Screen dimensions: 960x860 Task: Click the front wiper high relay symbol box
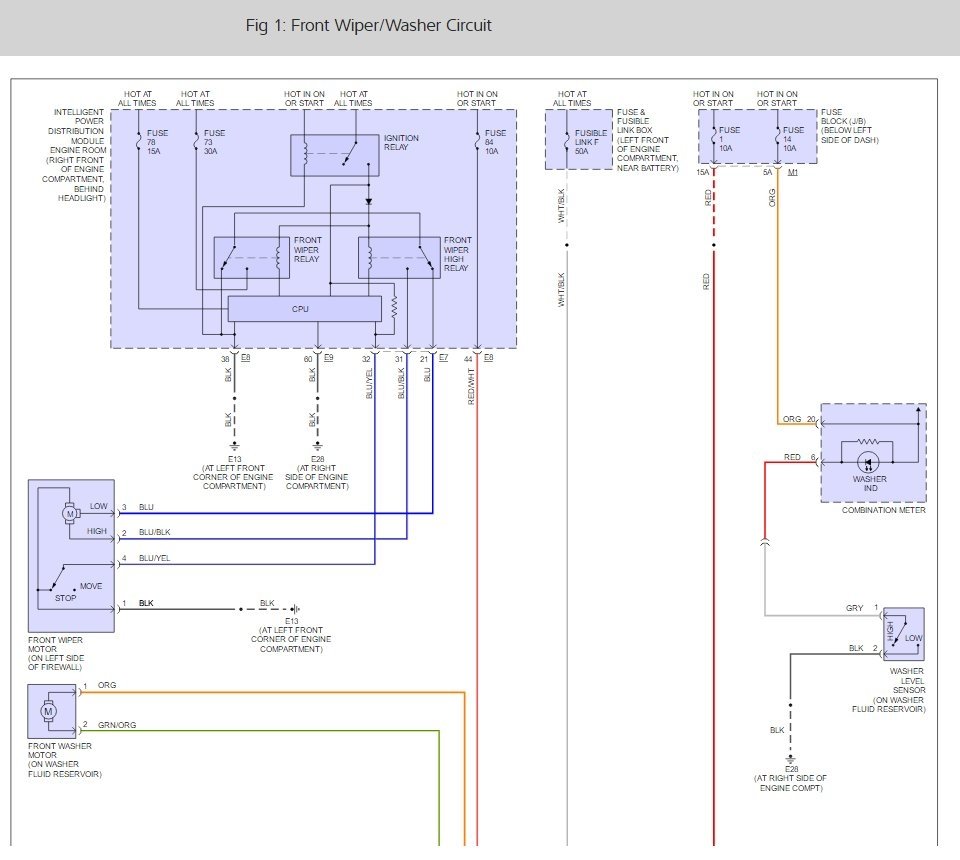click(x=399, y=258)
